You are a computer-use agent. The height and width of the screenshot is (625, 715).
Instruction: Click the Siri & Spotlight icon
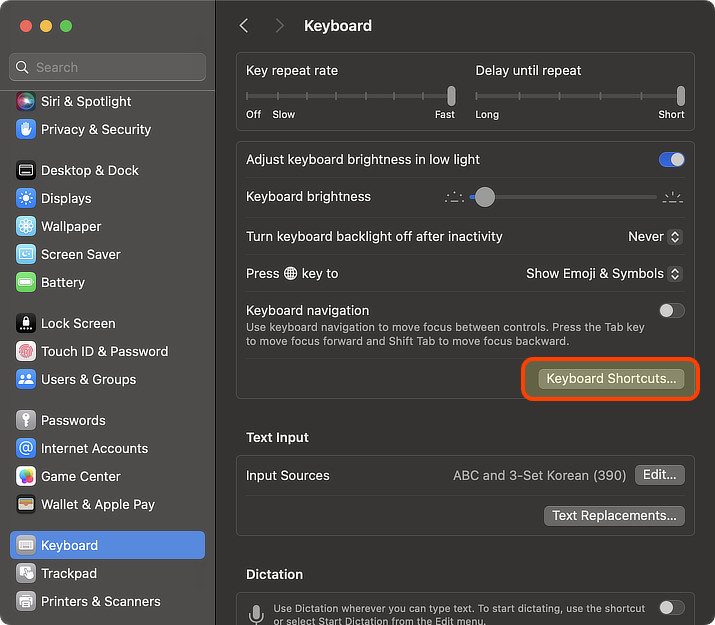click(26, 101)
